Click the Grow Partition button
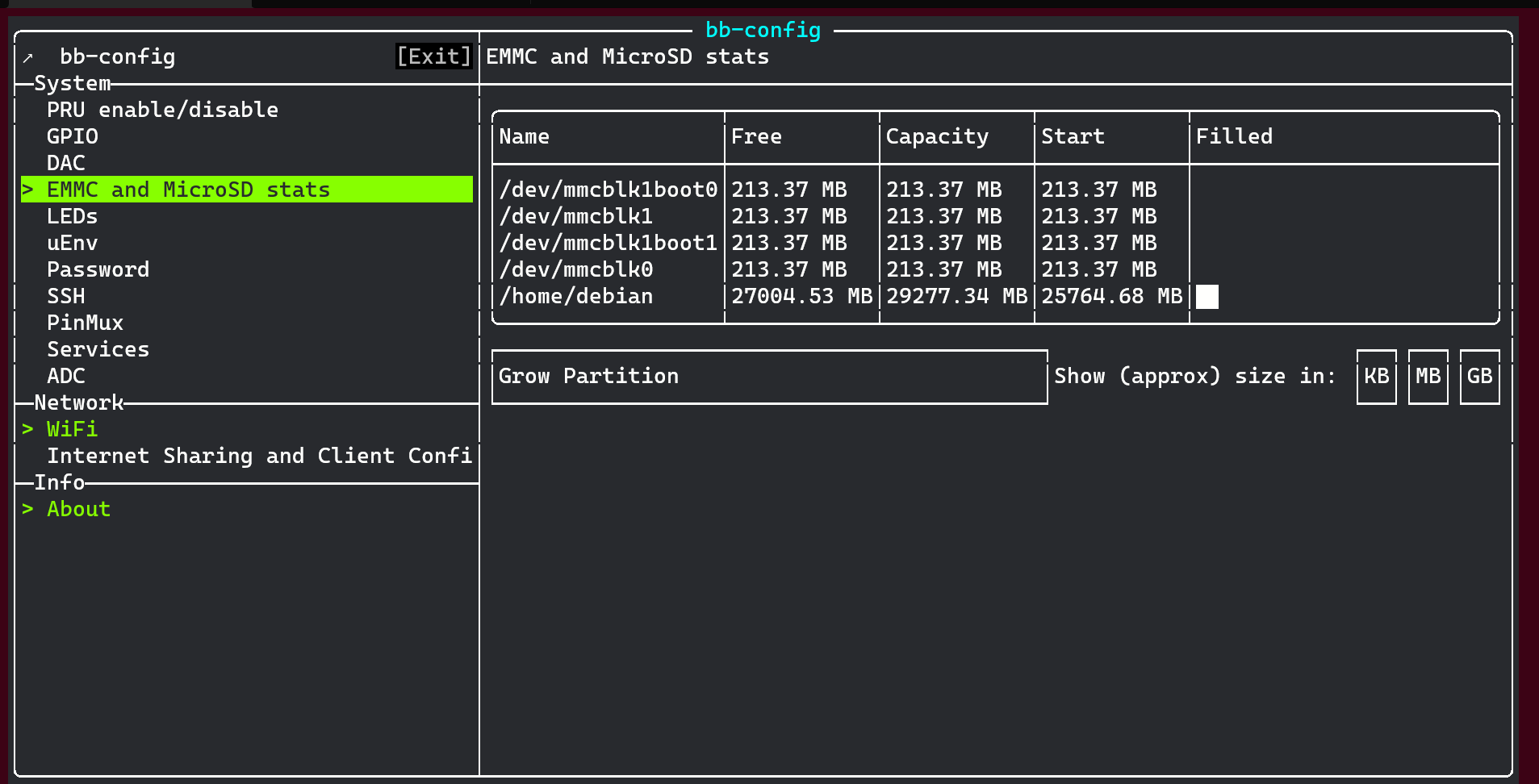1539x784 pixels. pos(769,377)
